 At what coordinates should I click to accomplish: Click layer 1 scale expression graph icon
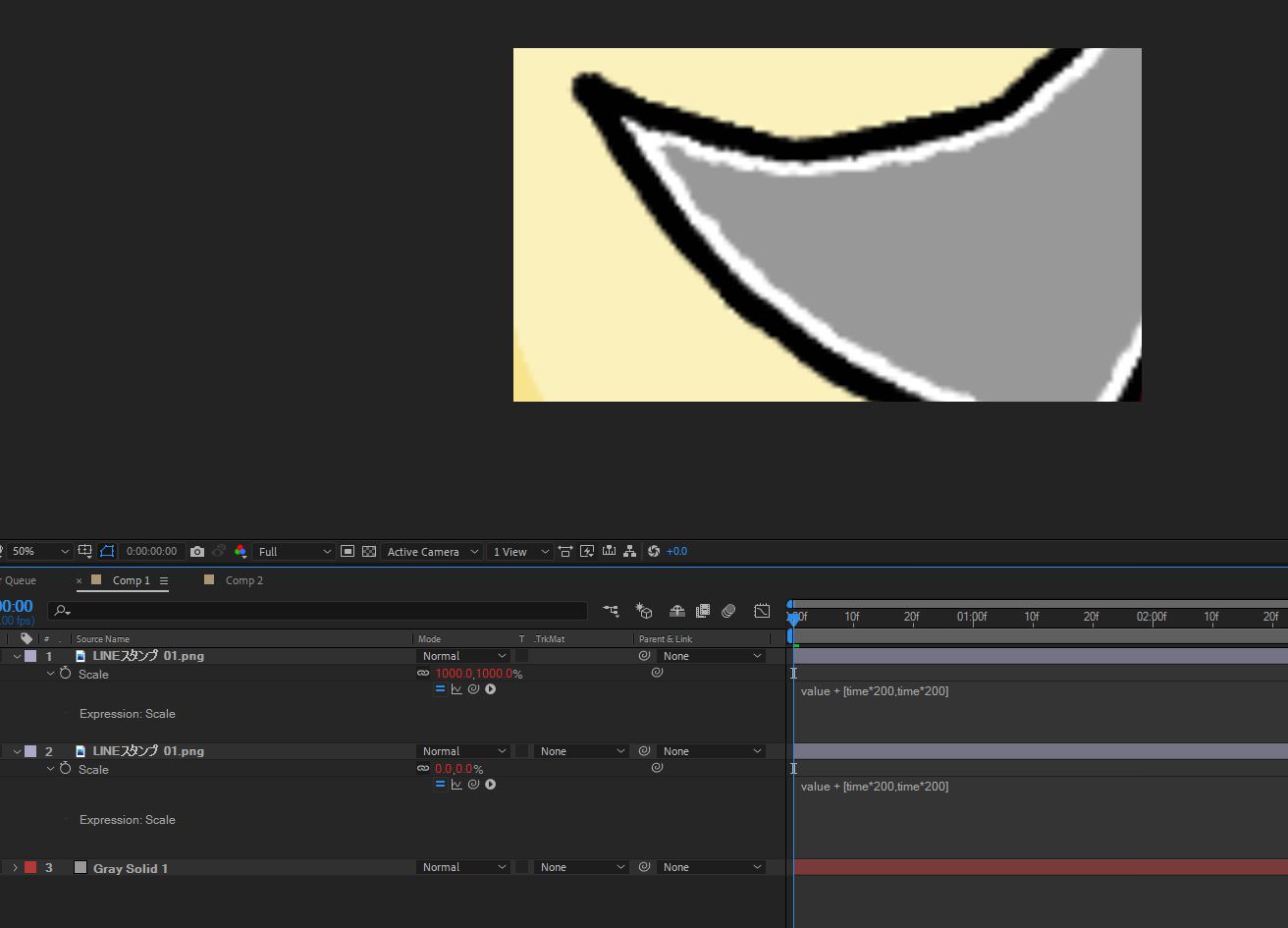coord(456,689)
